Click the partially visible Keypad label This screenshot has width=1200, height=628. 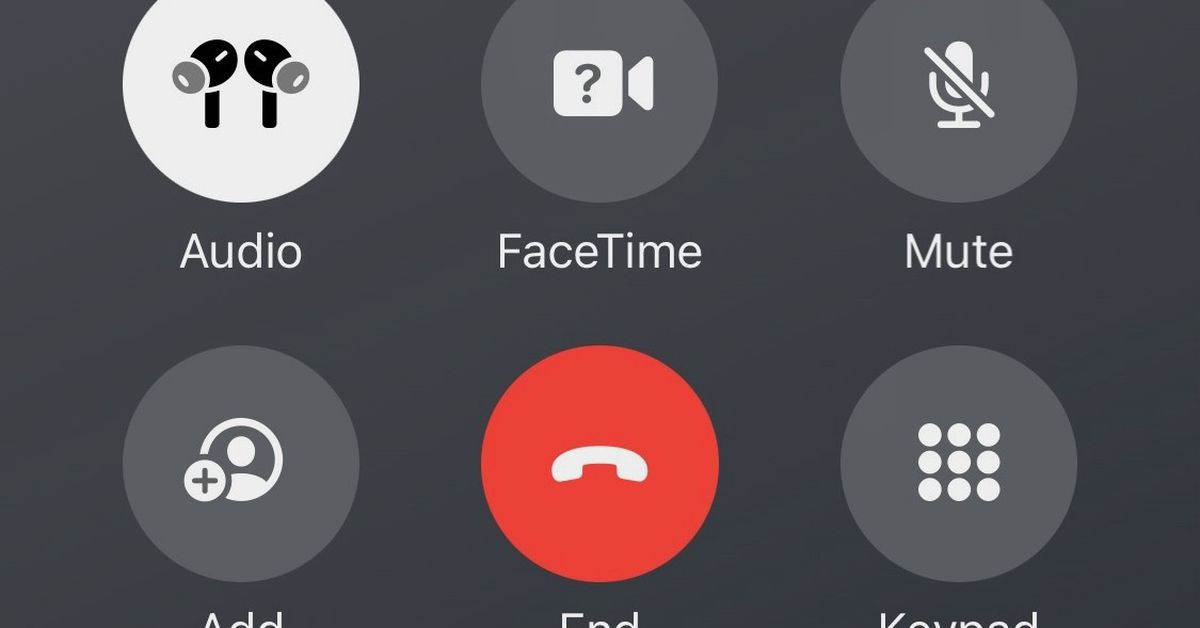[x=958, y=618]
